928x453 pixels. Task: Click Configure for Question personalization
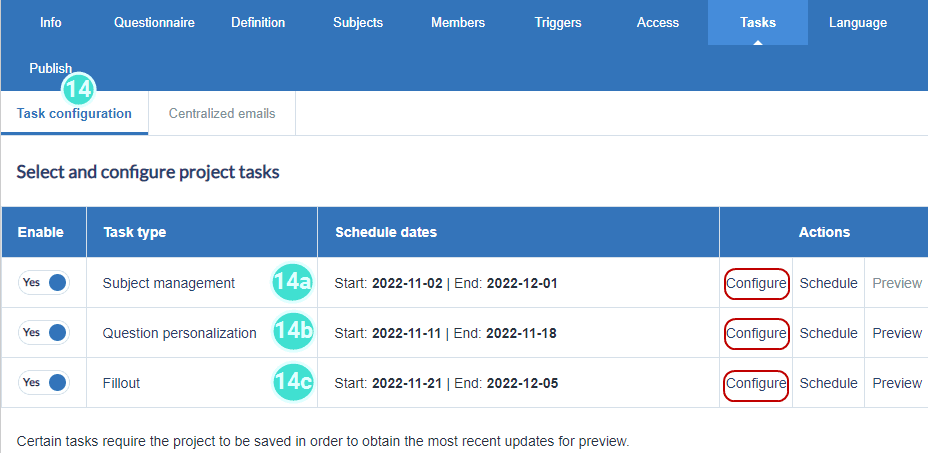[756, 333]
